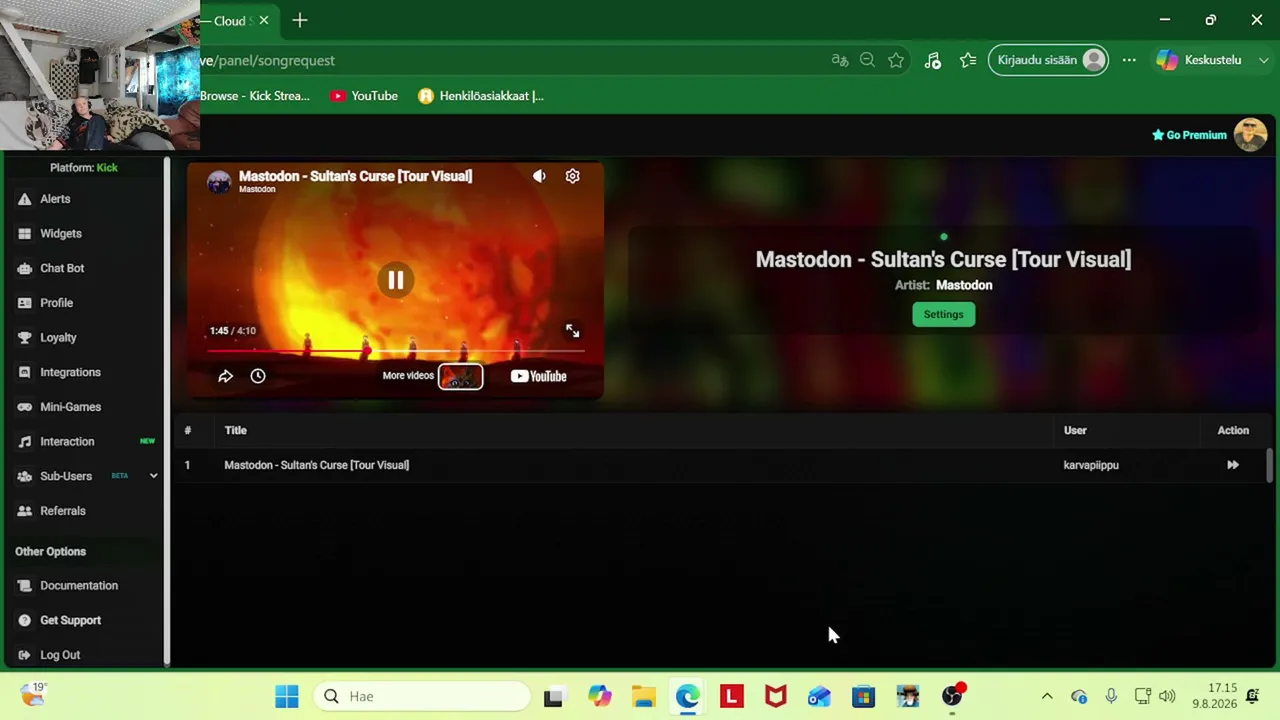Image resolution: width=1280 pixels, height=720 pixels.
Task: Open Alerts in the sidebar
Action: point(55,199)
